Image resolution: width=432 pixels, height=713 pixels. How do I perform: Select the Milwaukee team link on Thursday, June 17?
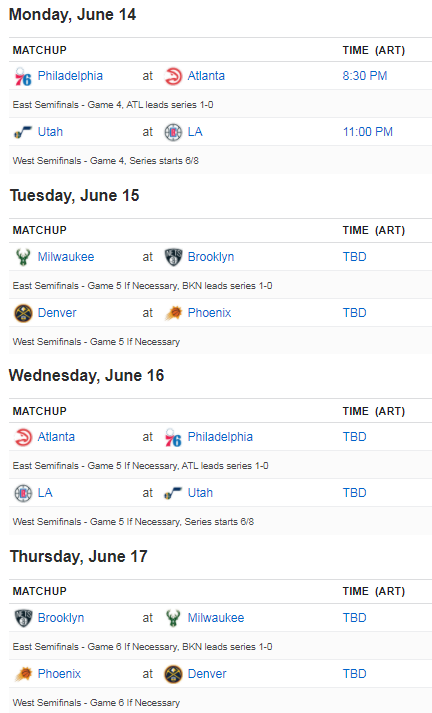216,618
